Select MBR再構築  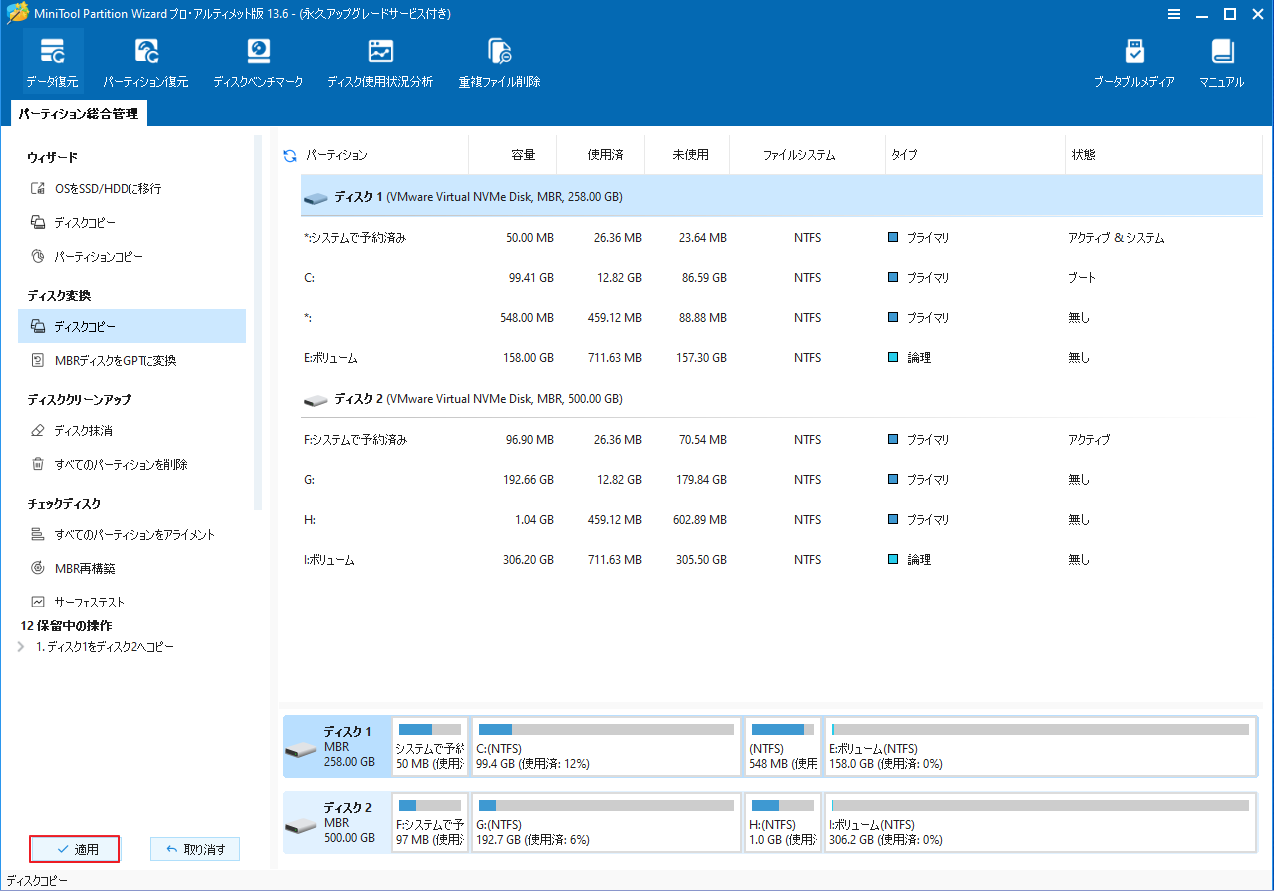click(73, 568)
